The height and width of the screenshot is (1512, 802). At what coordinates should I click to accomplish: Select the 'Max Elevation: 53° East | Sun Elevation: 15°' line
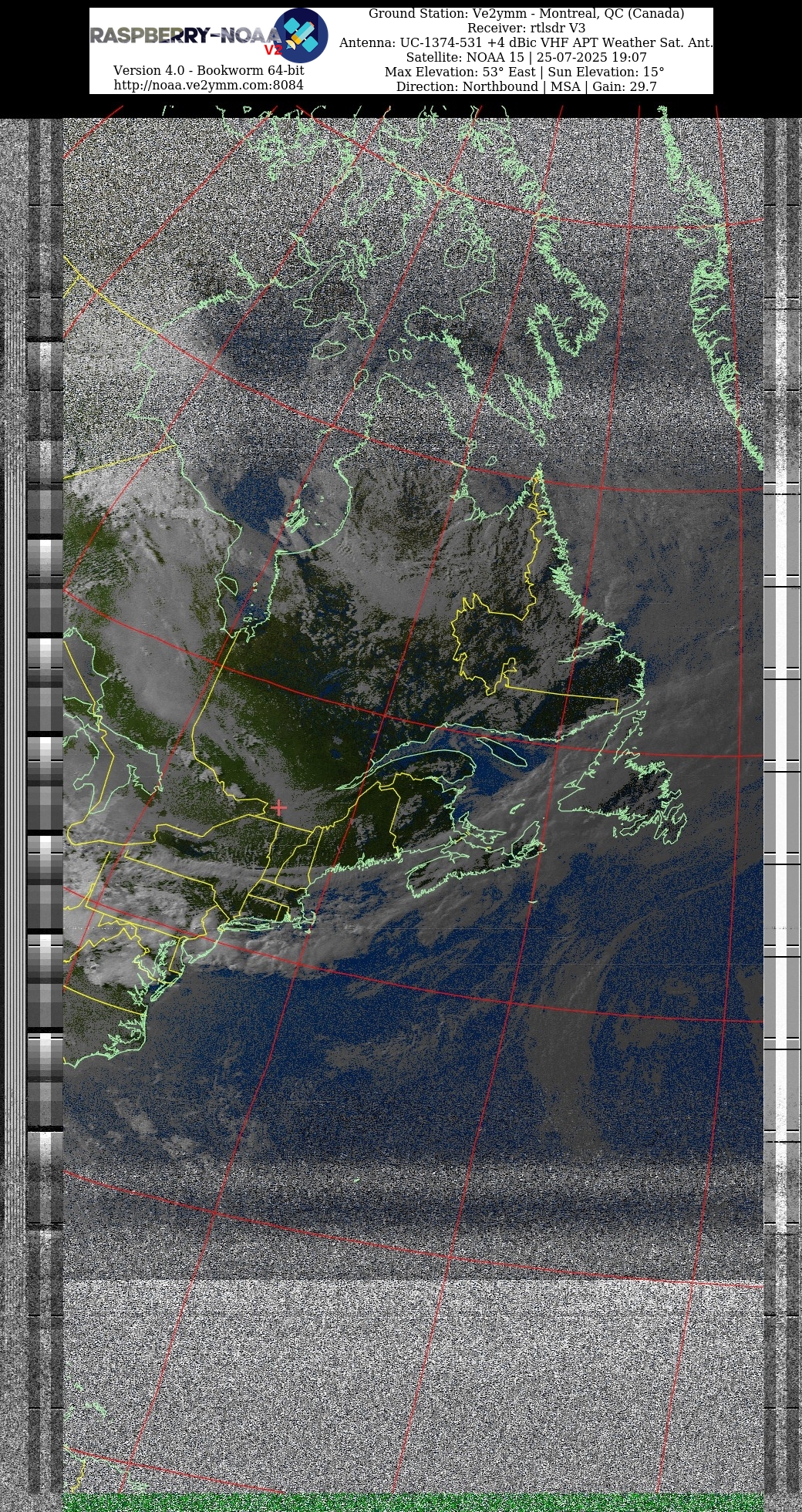coord(524,72)
